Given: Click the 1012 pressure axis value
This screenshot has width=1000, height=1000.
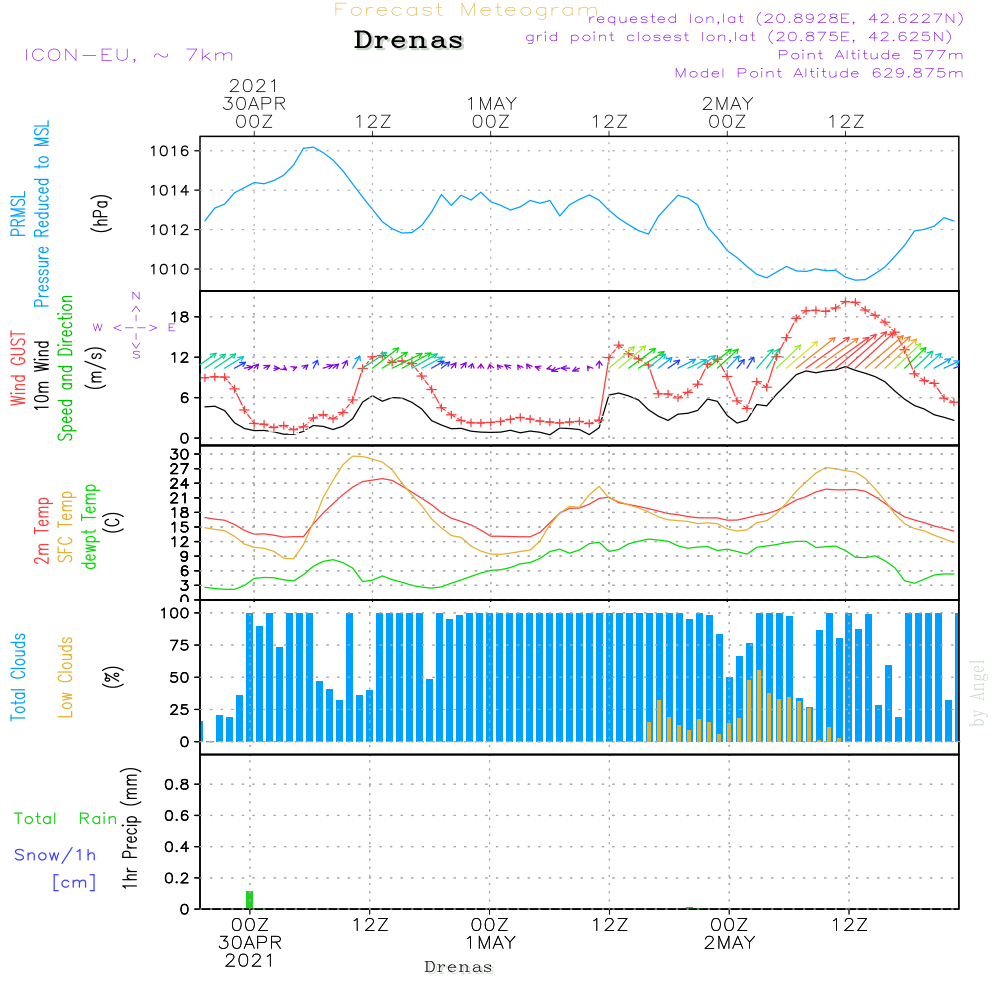Looking at the screenshot, I should [170, 230].
